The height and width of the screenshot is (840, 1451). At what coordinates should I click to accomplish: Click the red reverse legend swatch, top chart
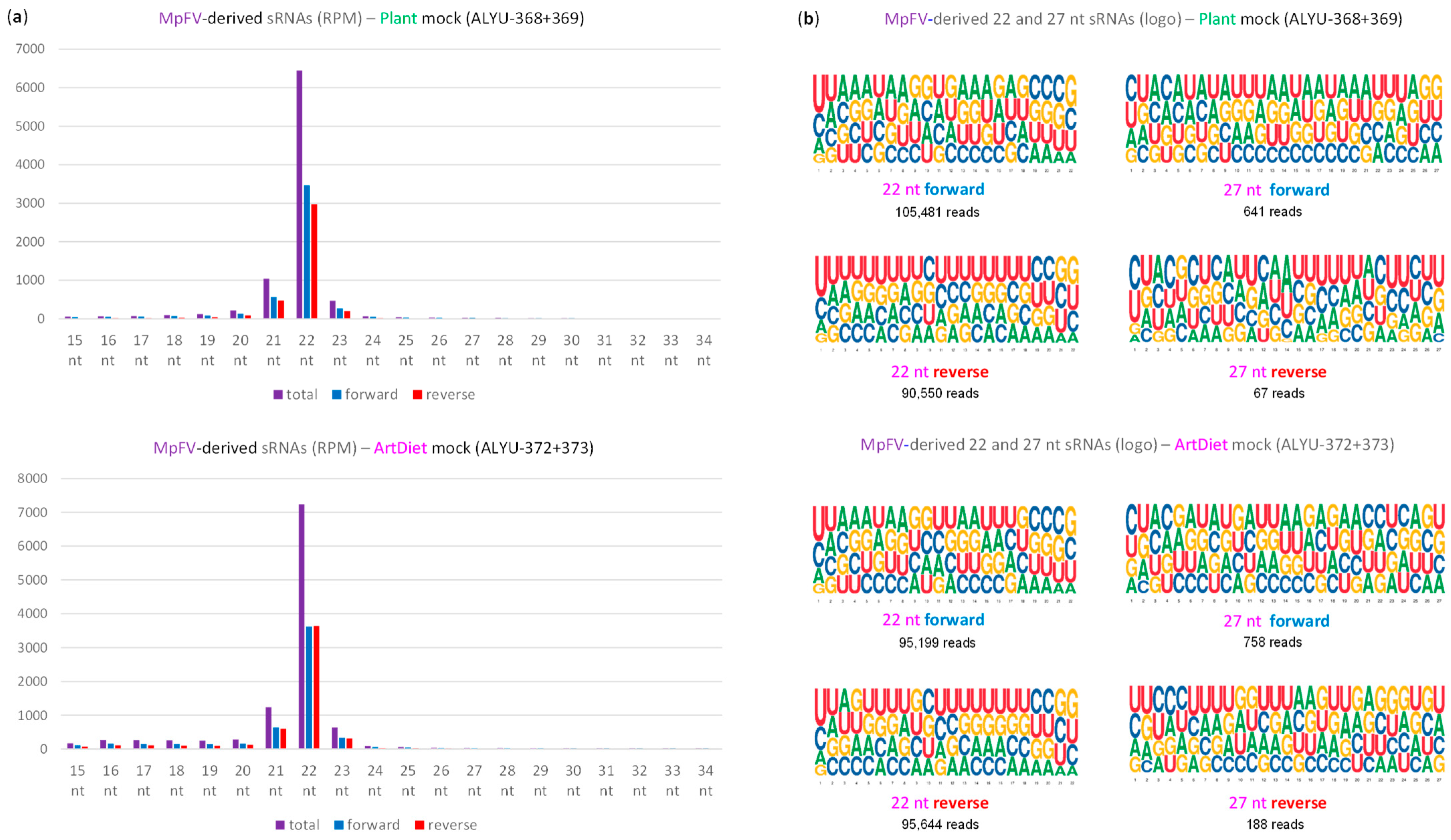417,395
